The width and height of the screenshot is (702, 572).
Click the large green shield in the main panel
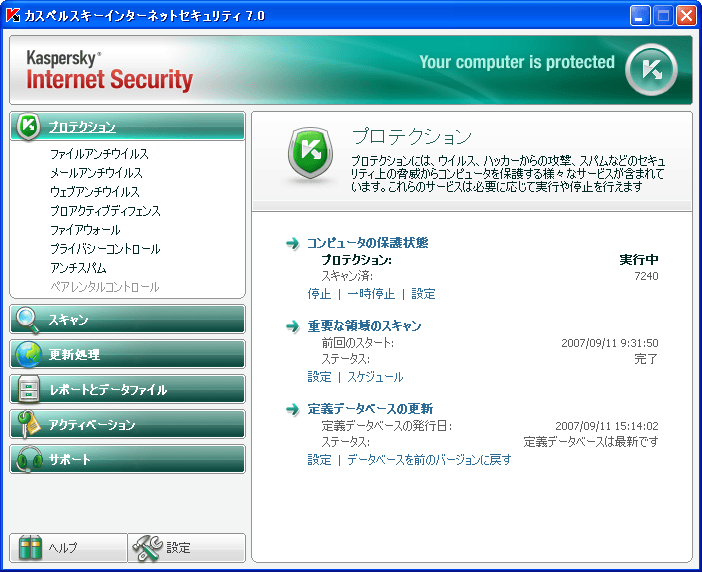coord(310,154)
